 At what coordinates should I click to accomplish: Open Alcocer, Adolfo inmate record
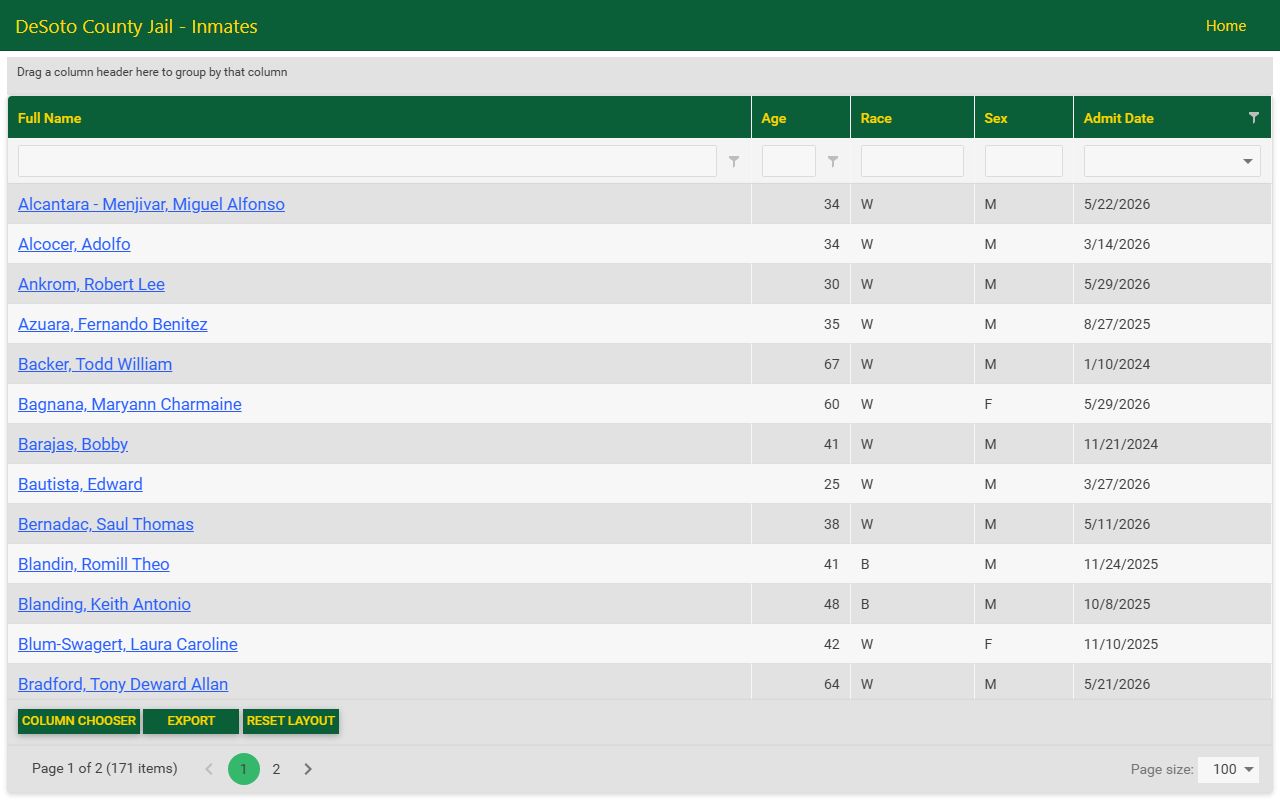(x=74, y=244)
